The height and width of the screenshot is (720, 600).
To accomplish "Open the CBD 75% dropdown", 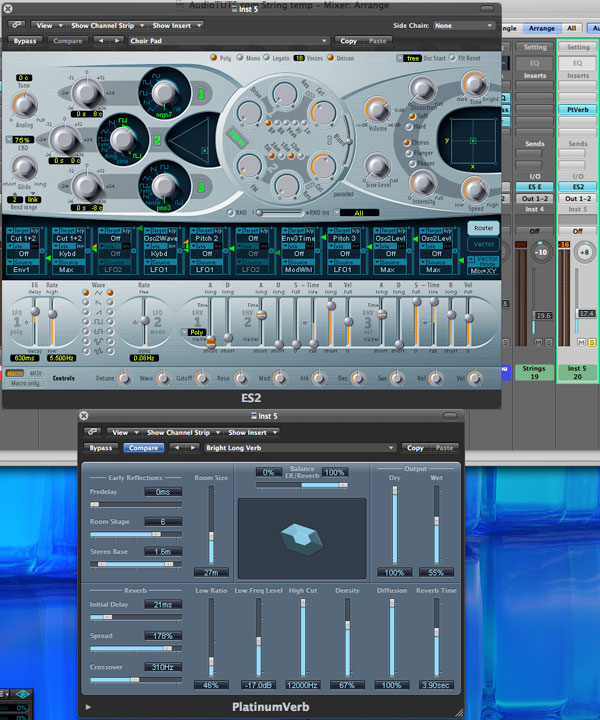I will point(20,140).
